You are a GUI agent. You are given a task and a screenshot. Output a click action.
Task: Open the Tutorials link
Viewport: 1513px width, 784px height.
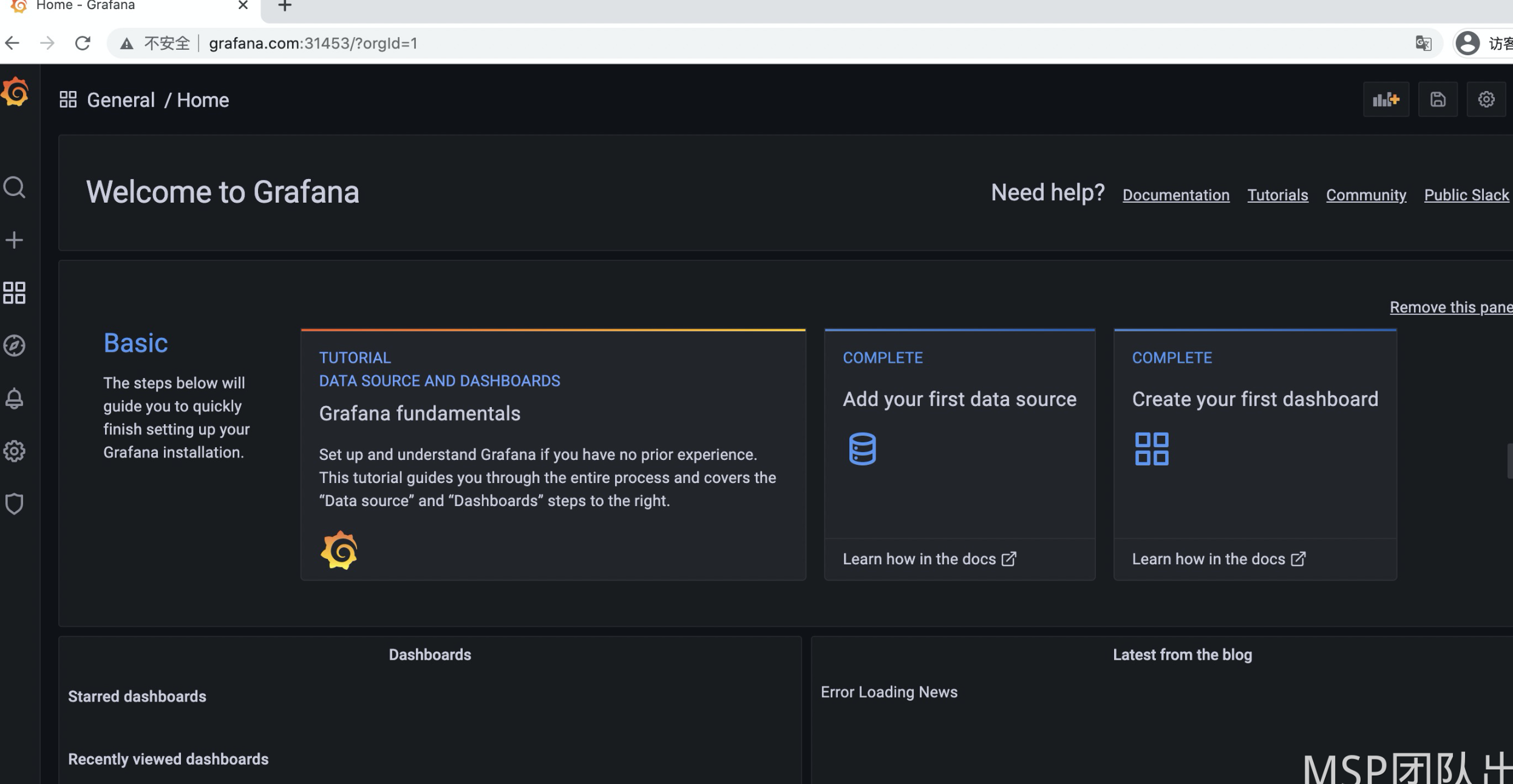1277,195
